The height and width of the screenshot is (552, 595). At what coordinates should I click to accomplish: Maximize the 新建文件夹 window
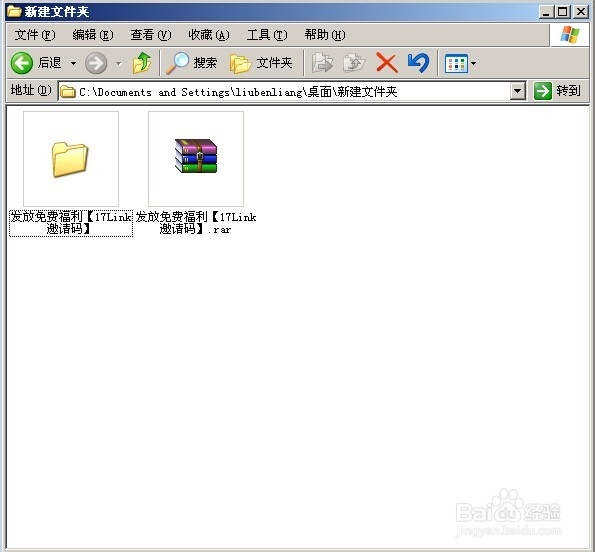coord(563,12)
